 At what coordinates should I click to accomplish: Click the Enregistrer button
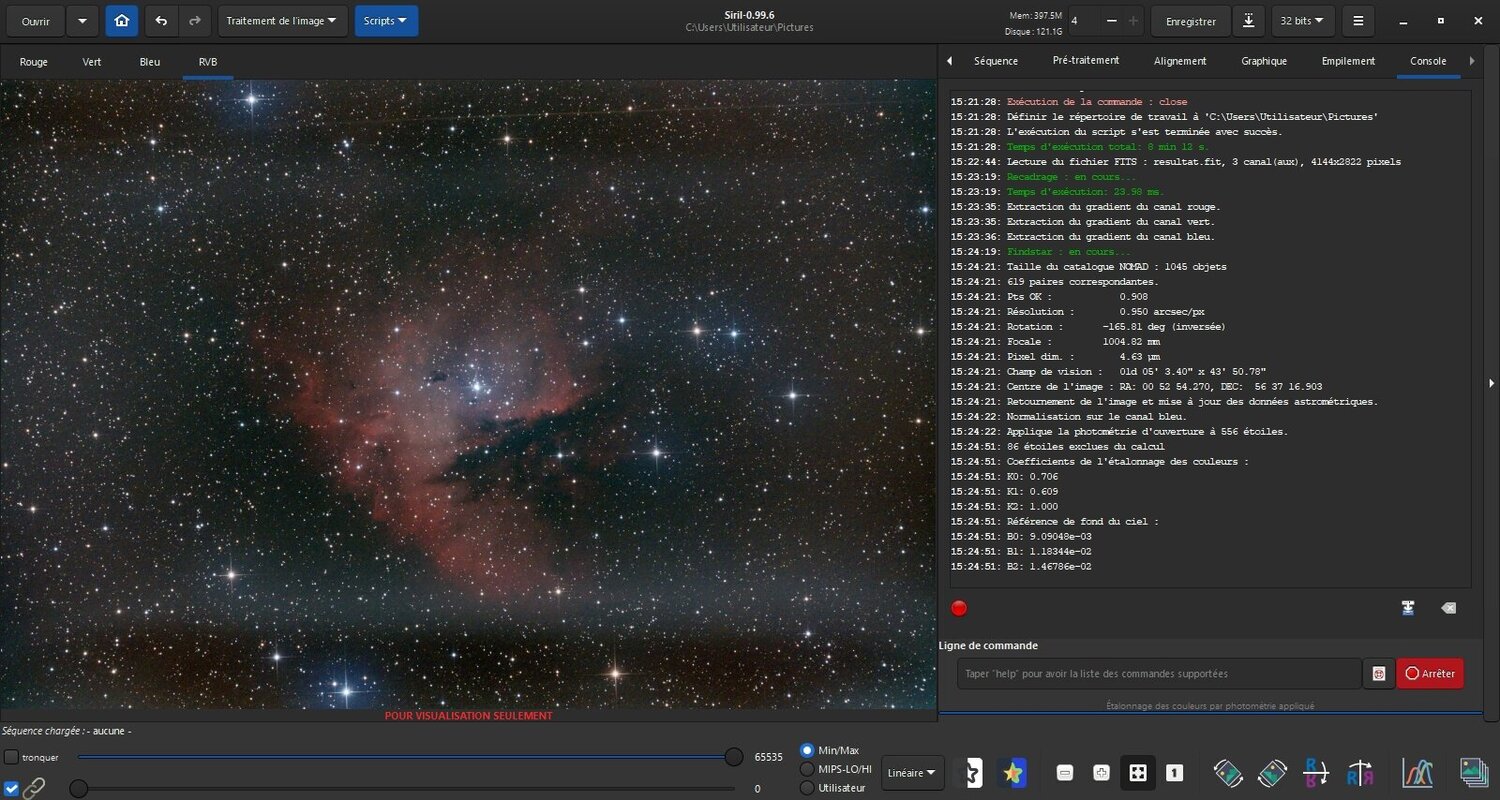(1190, 20)
